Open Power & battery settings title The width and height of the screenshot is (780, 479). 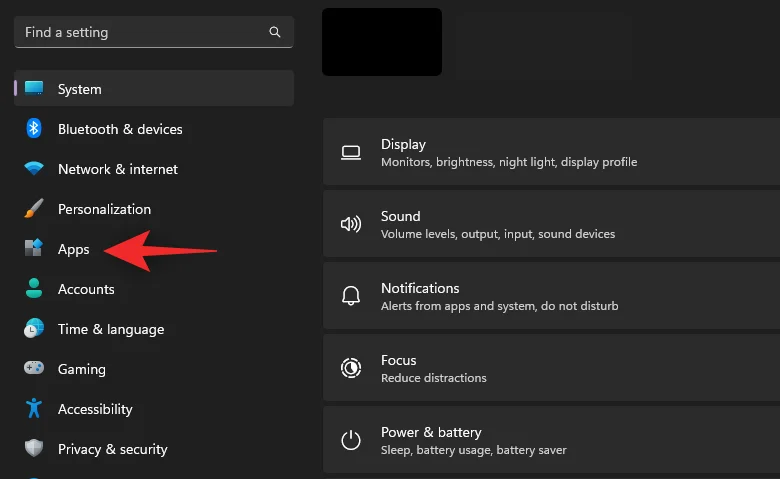[x=431, y=432]
